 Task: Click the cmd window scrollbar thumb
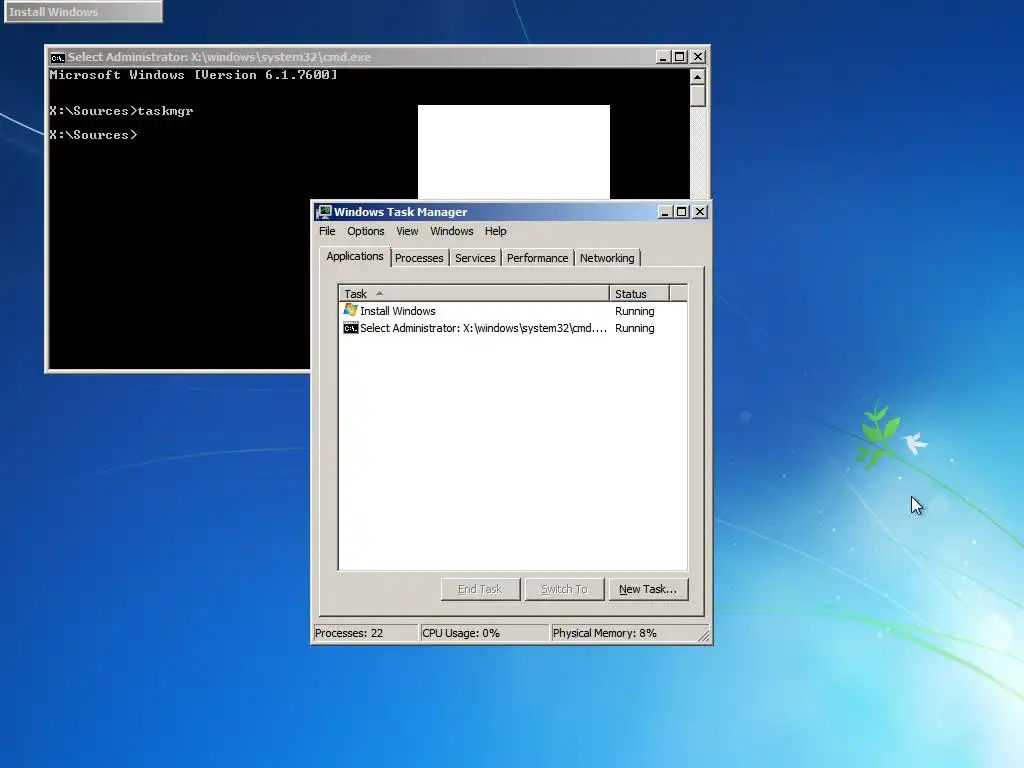tap(697, 95)
